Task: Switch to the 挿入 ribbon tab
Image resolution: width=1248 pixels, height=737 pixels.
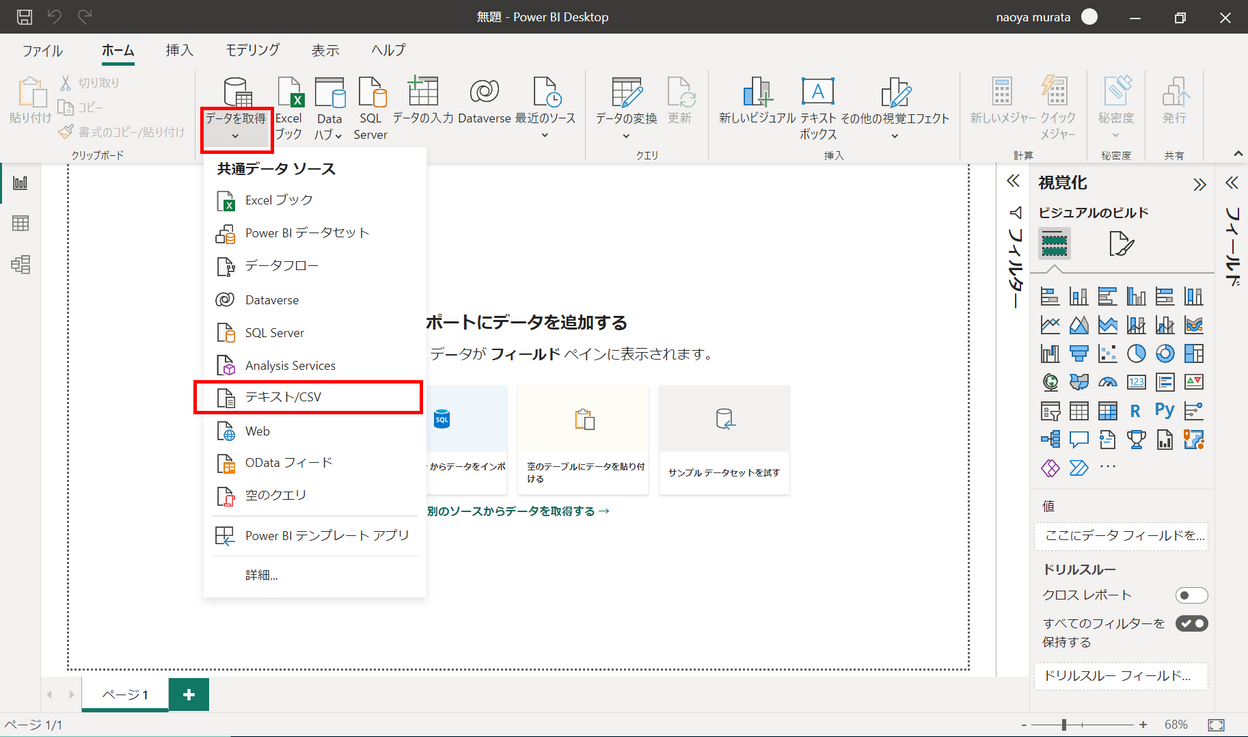Action: (x=180, y=51)
